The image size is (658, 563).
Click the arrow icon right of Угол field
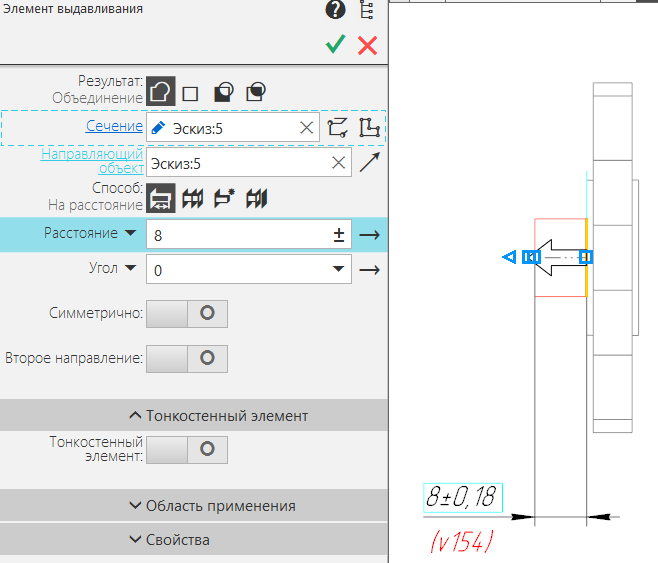point(370,270)
